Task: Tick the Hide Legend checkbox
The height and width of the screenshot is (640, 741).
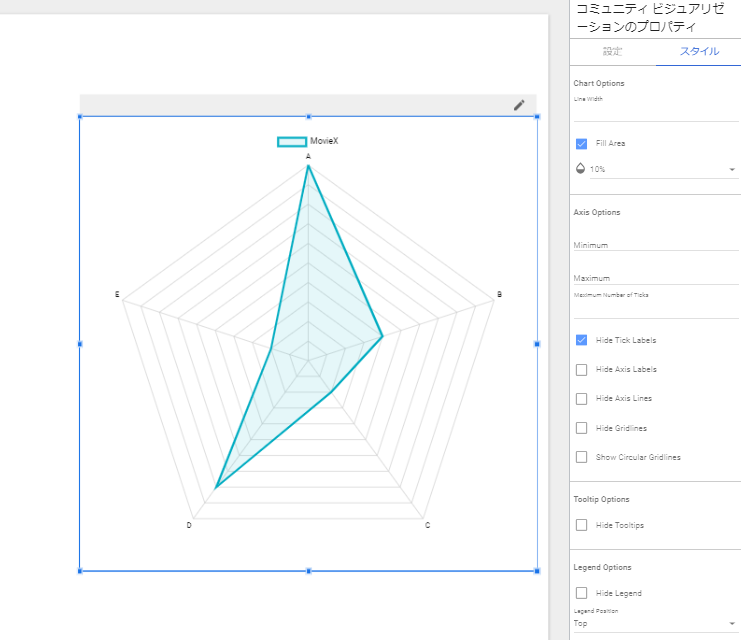Action: point(582,593)
